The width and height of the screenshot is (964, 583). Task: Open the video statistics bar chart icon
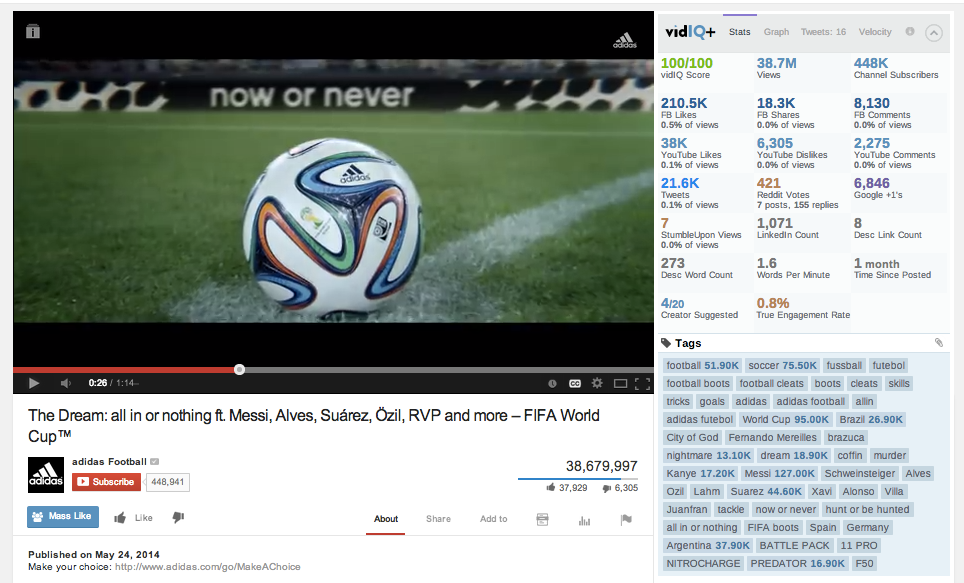pyautogui.click(x=584, y=520)
